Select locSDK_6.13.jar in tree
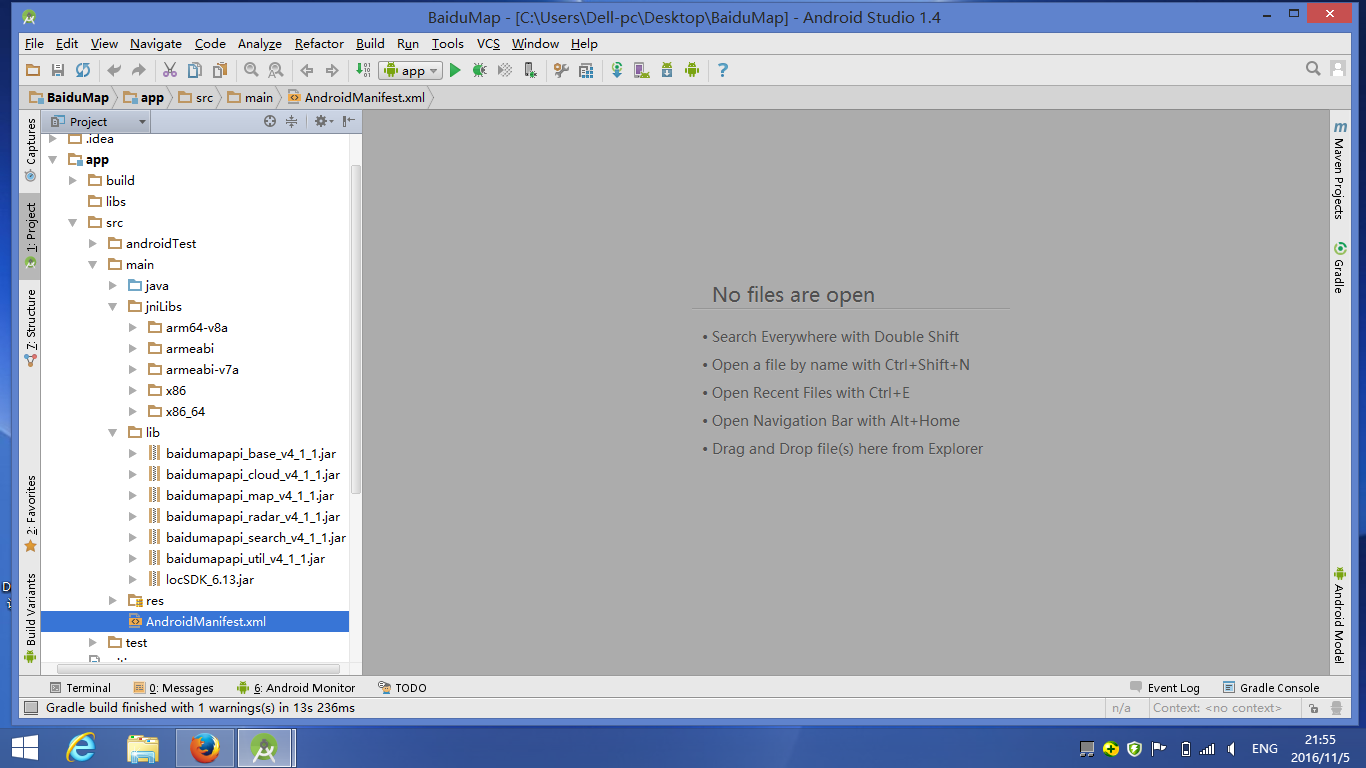This screenshot has height=768, width=1366. pyautogui.click(x=210, y=580)
